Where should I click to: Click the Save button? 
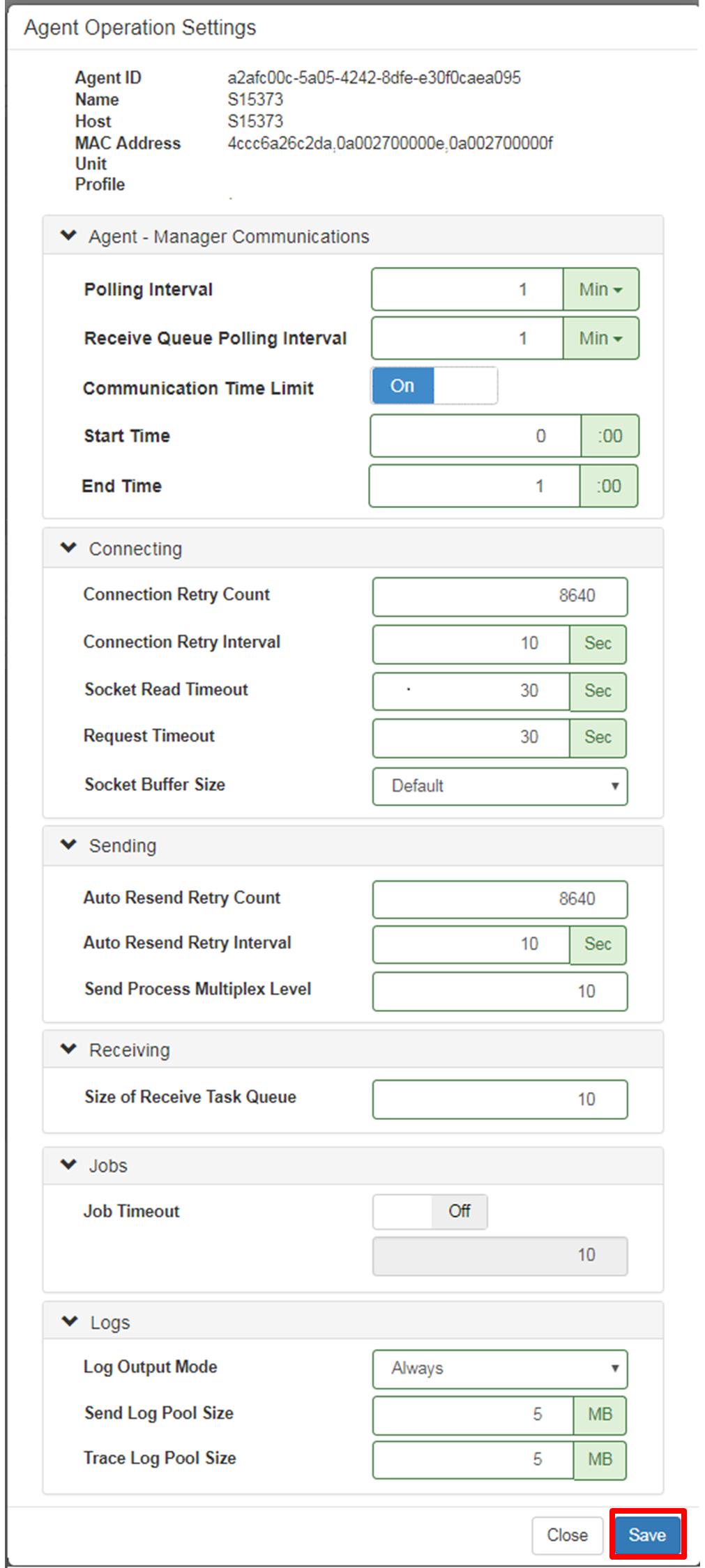(x=647, y=1535)
